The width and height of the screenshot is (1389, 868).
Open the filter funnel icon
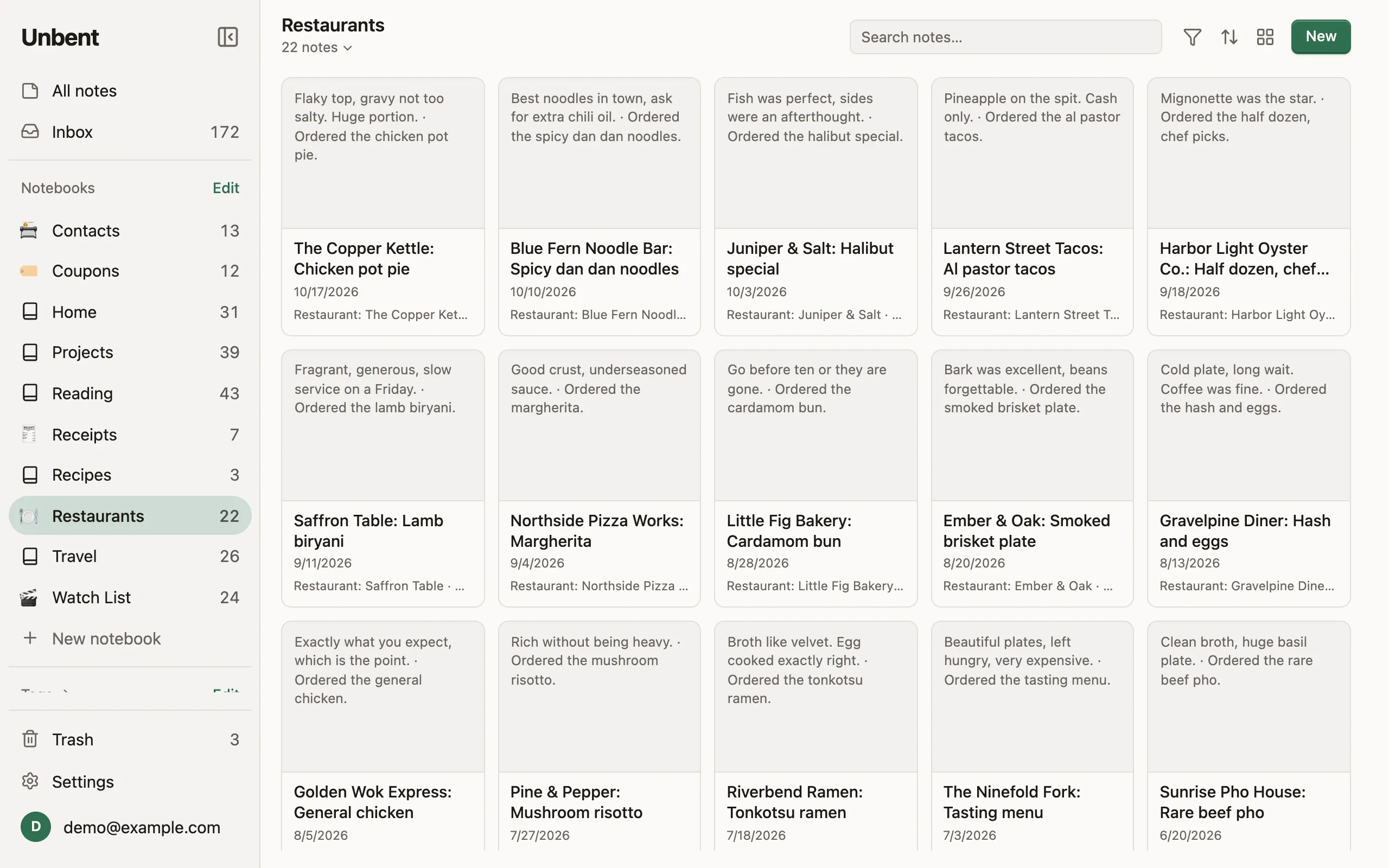tap(1192, 37)
